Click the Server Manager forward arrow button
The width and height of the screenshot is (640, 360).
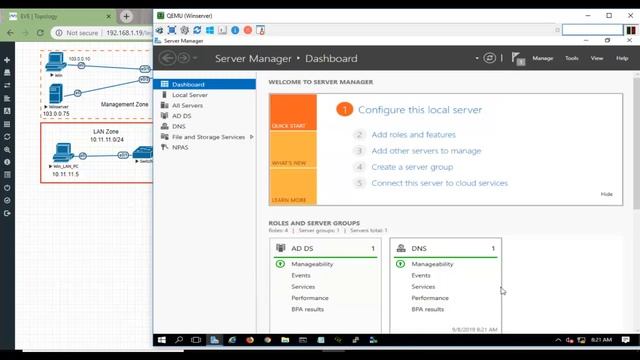[x=184, y=58]
